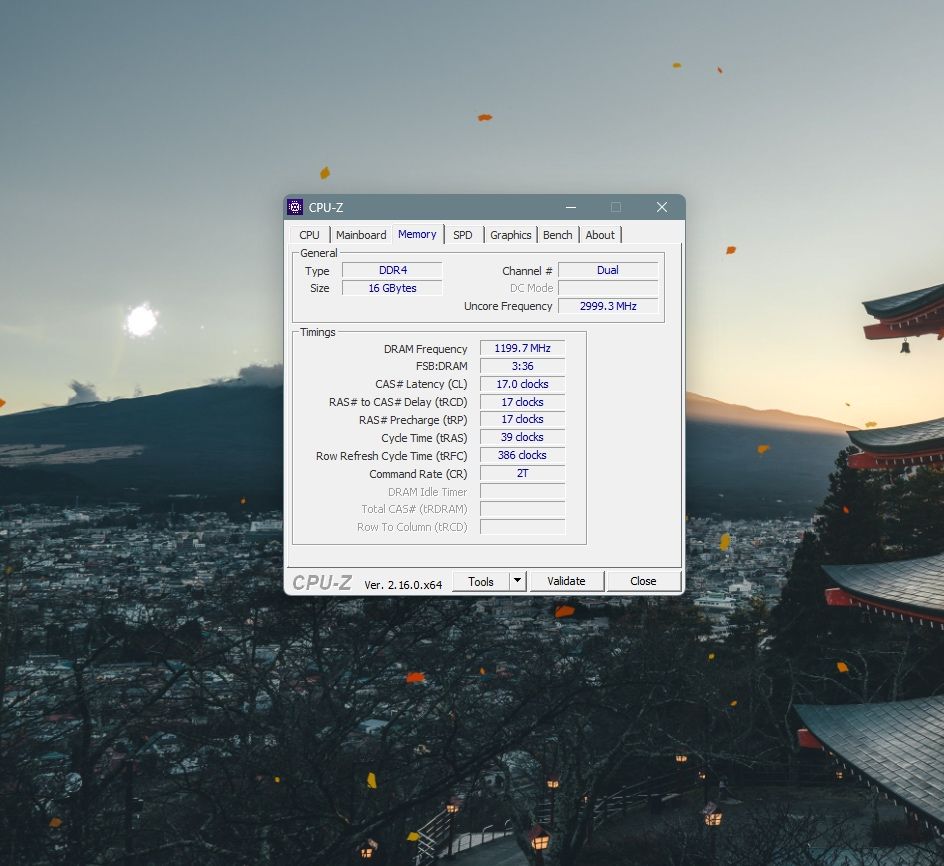Select the Memory tab

417,234
